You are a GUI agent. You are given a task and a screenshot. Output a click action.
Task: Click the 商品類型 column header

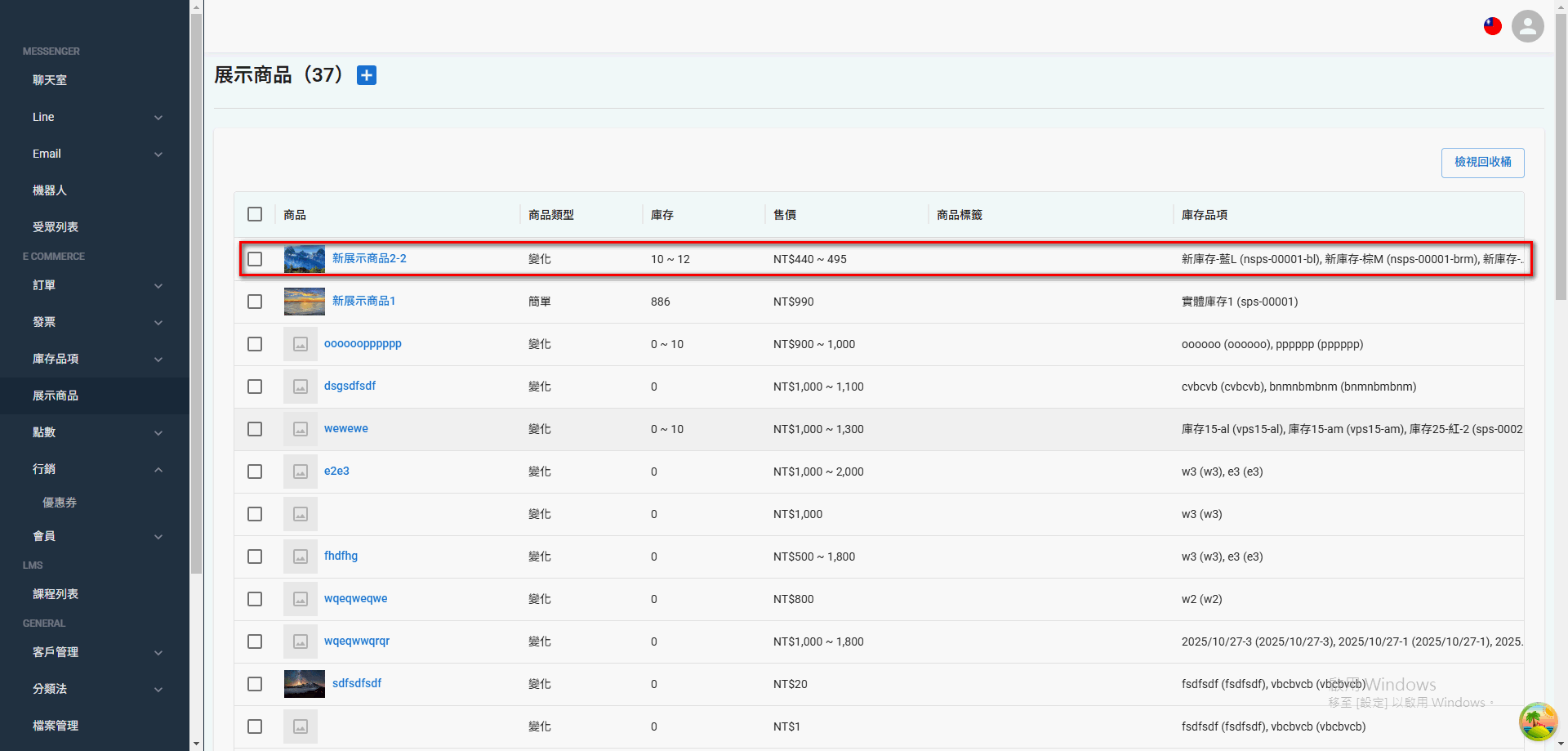point(551,215)
